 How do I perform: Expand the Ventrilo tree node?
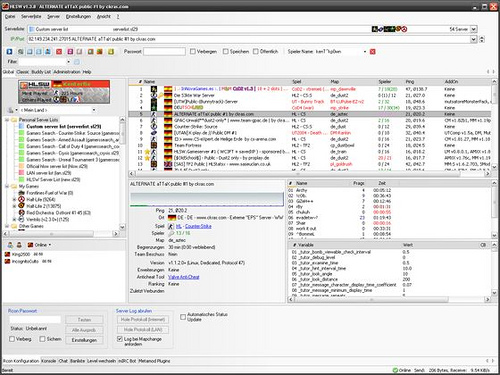click(14, 219)
